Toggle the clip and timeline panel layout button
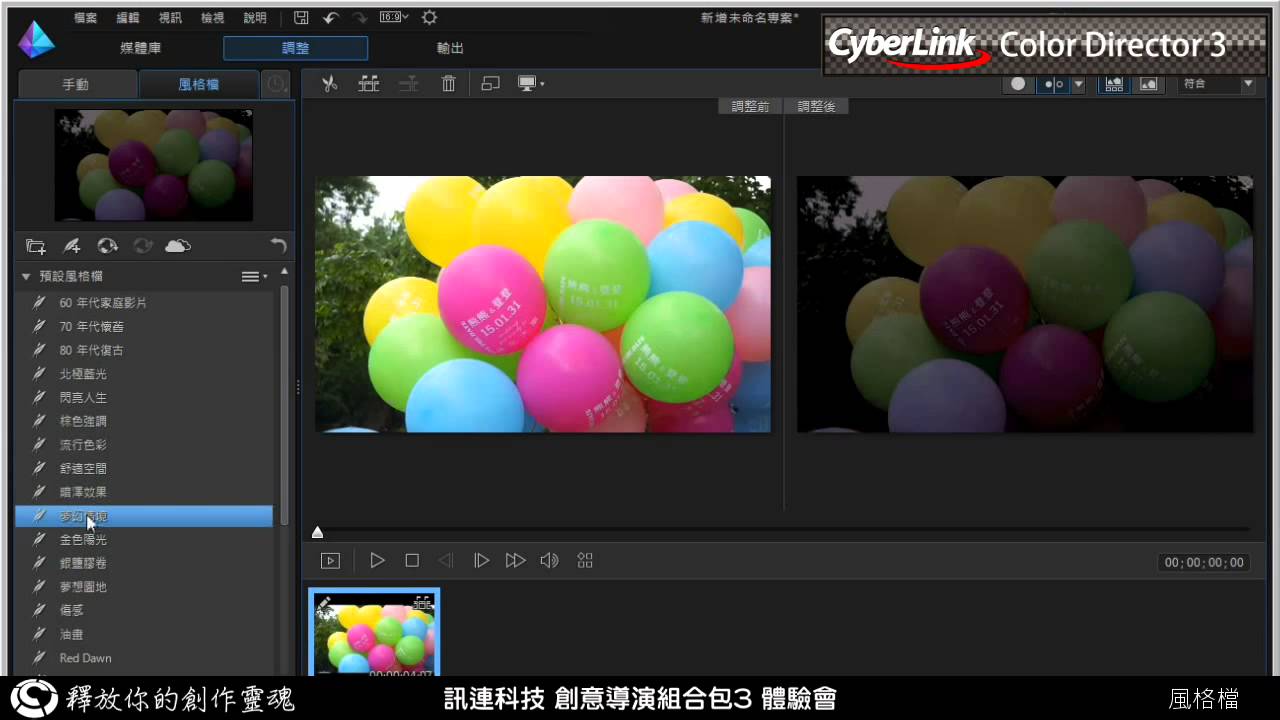The image size is (1280, 720). (1114, 84)
